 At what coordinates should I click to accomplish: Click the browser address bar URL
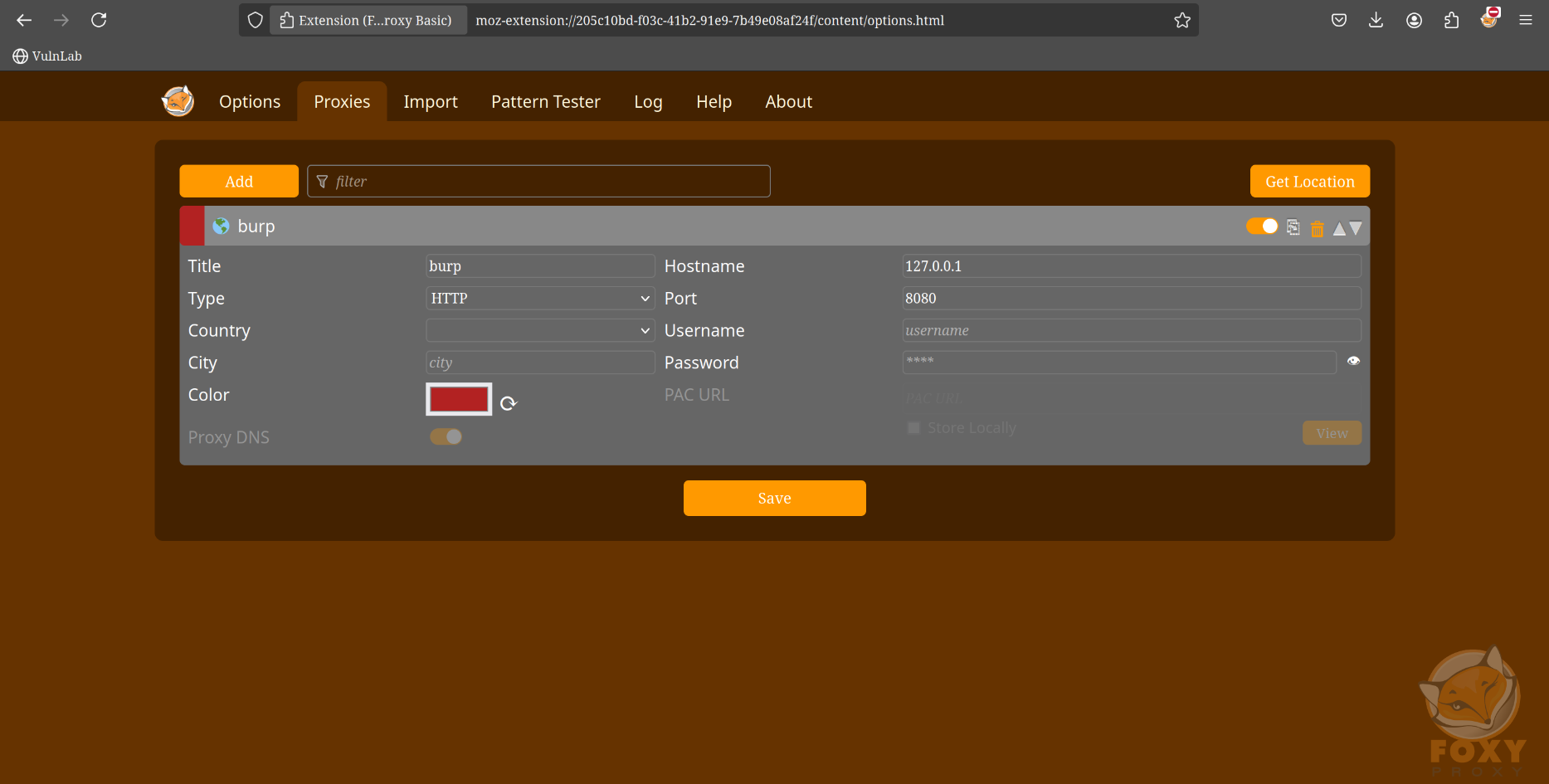pyautogui.click(x=710, y=20)
